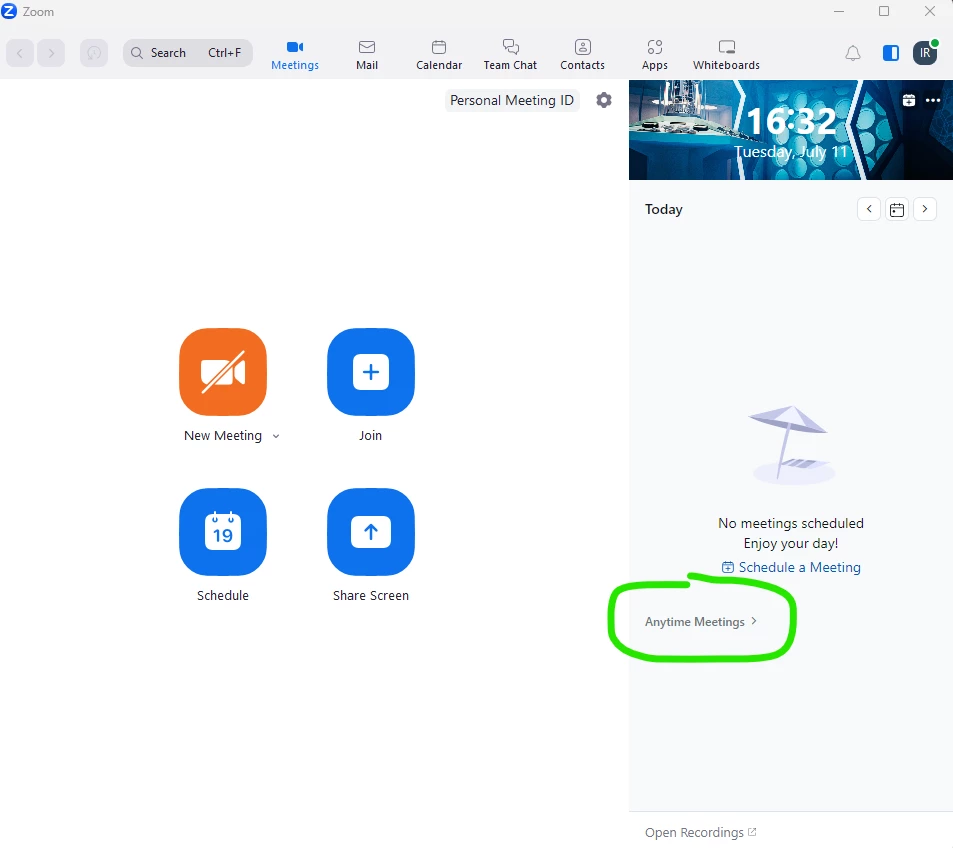This screenshot has height=848, width=953.
Task: Open the date picker calendar icon
Action: [x=897, y=210]
